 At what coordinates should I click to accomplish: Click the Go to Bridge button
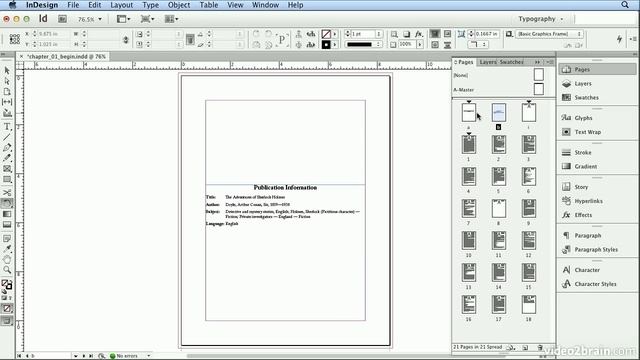click(62, 19)
